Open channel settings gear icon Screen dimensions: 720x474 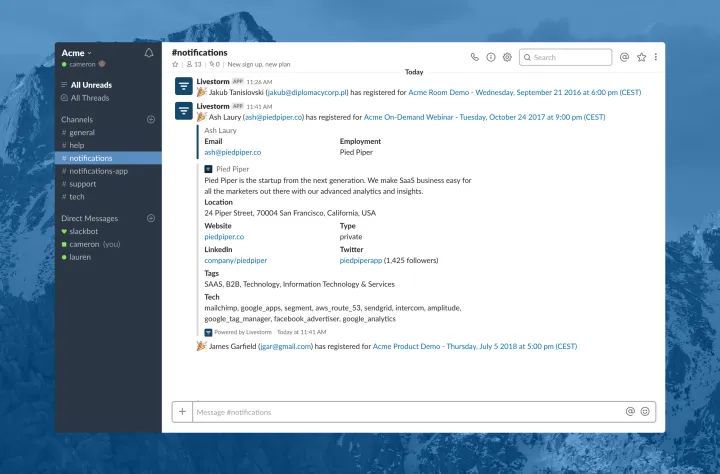(x=507, y=57)
